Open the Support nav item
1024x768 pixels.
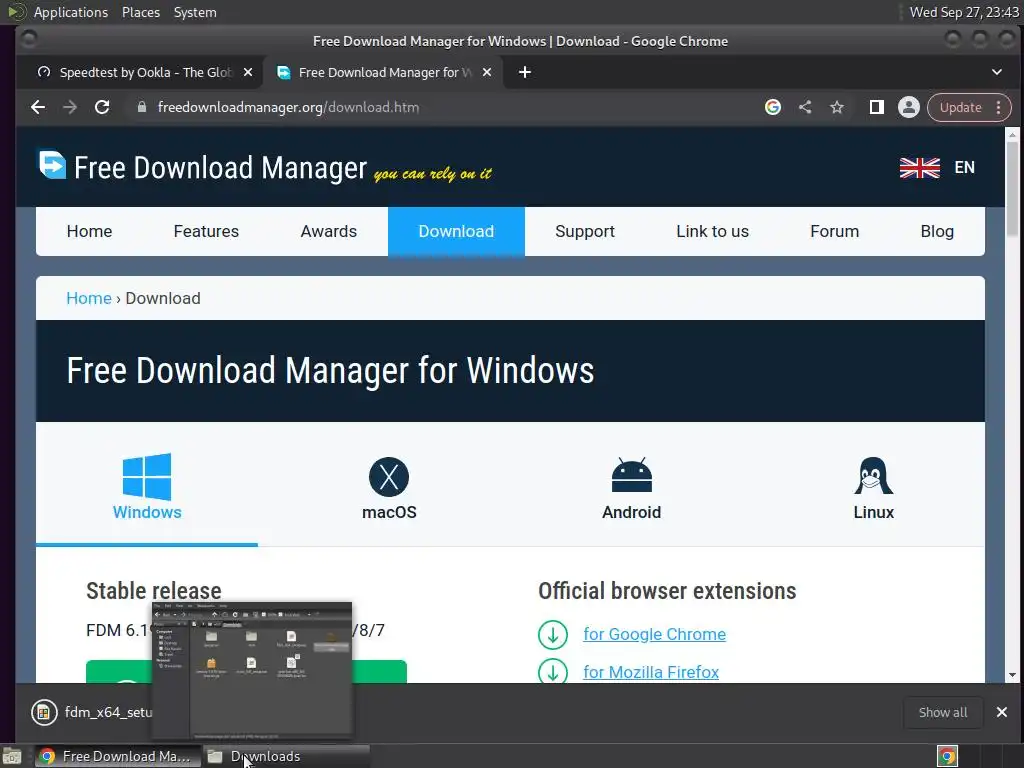pyautogui.click(x=584, y=231)
